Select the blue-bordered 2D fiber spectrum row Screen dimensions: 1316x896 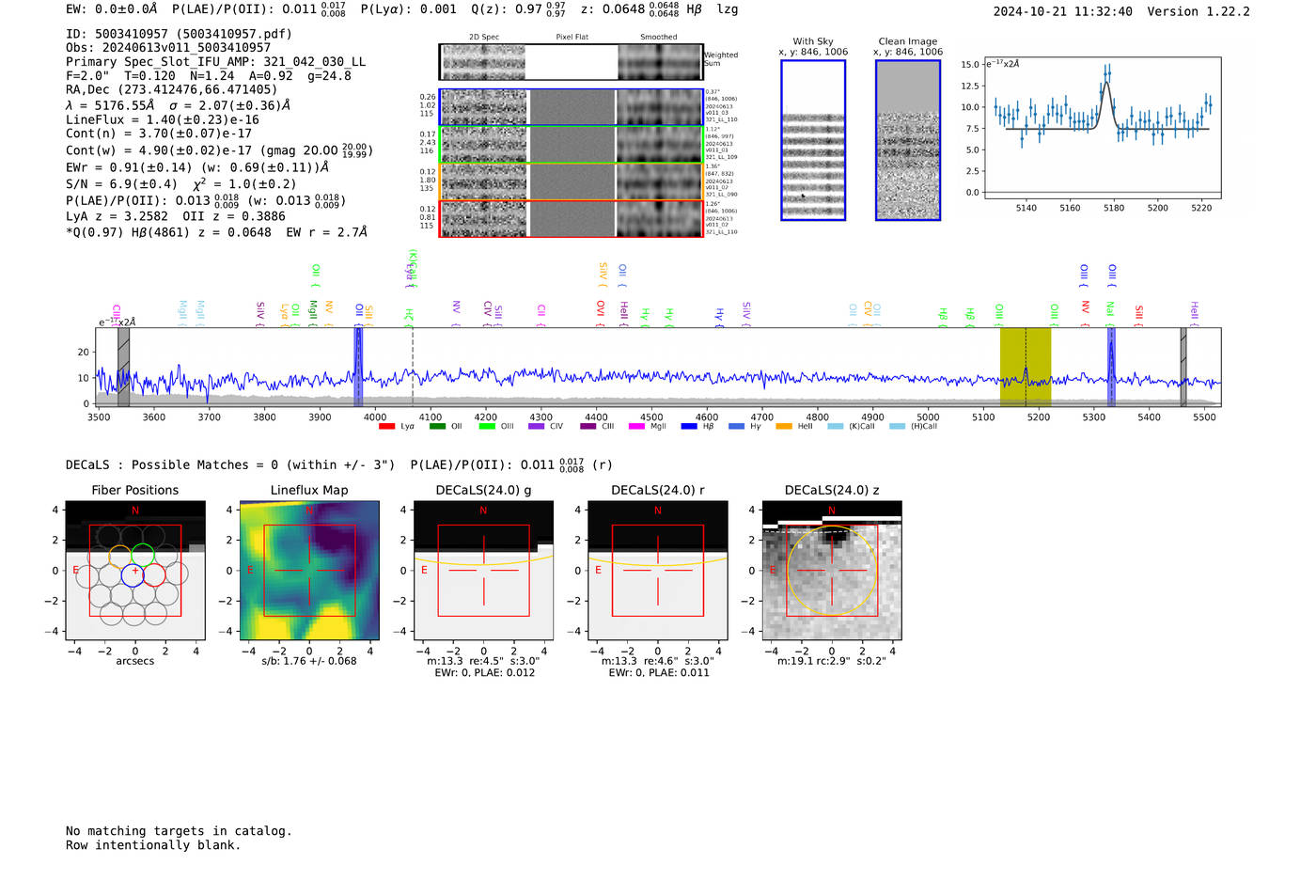coord(571,107)
